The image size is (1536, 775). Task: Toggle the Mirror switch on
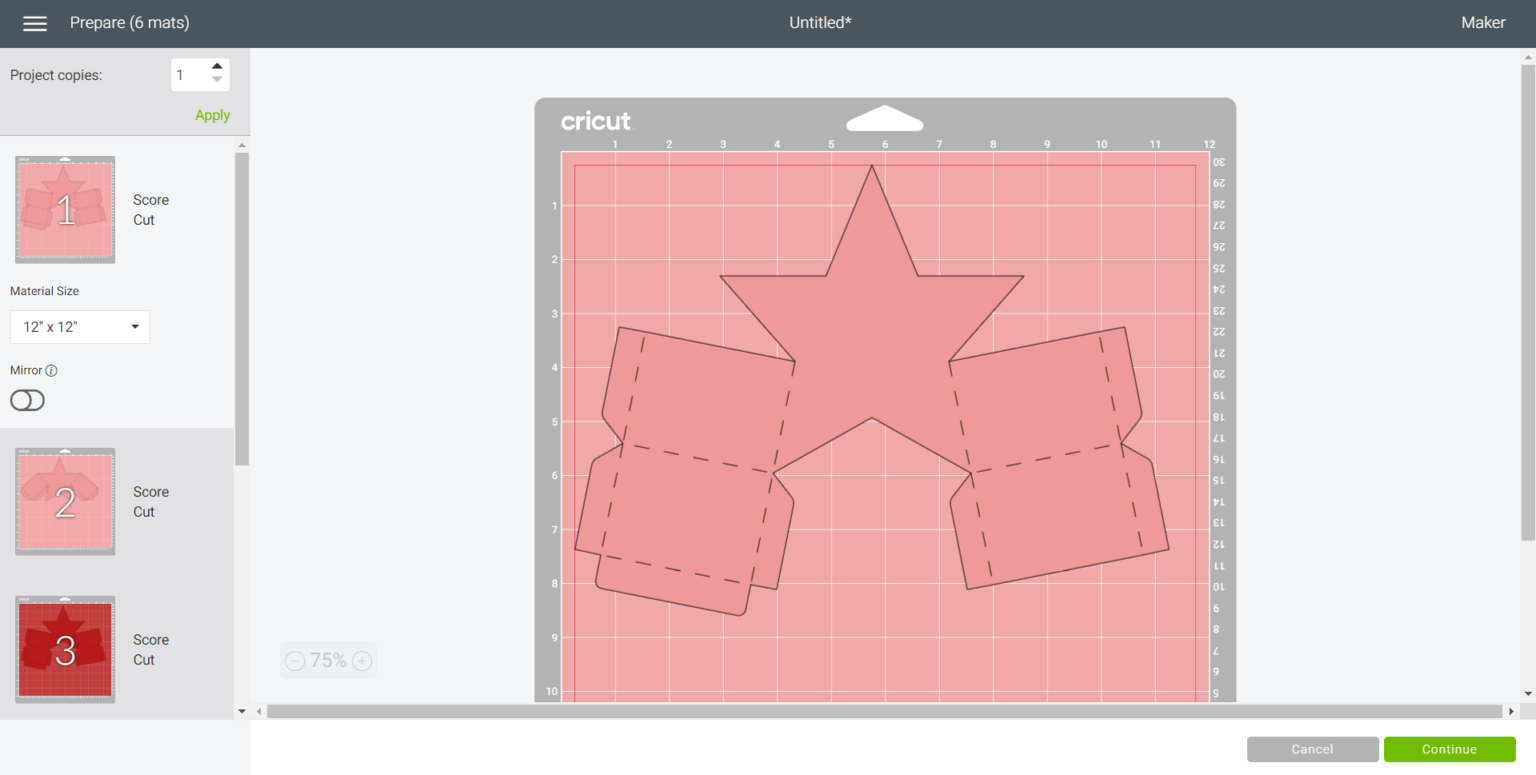click(x=27, y=400)
